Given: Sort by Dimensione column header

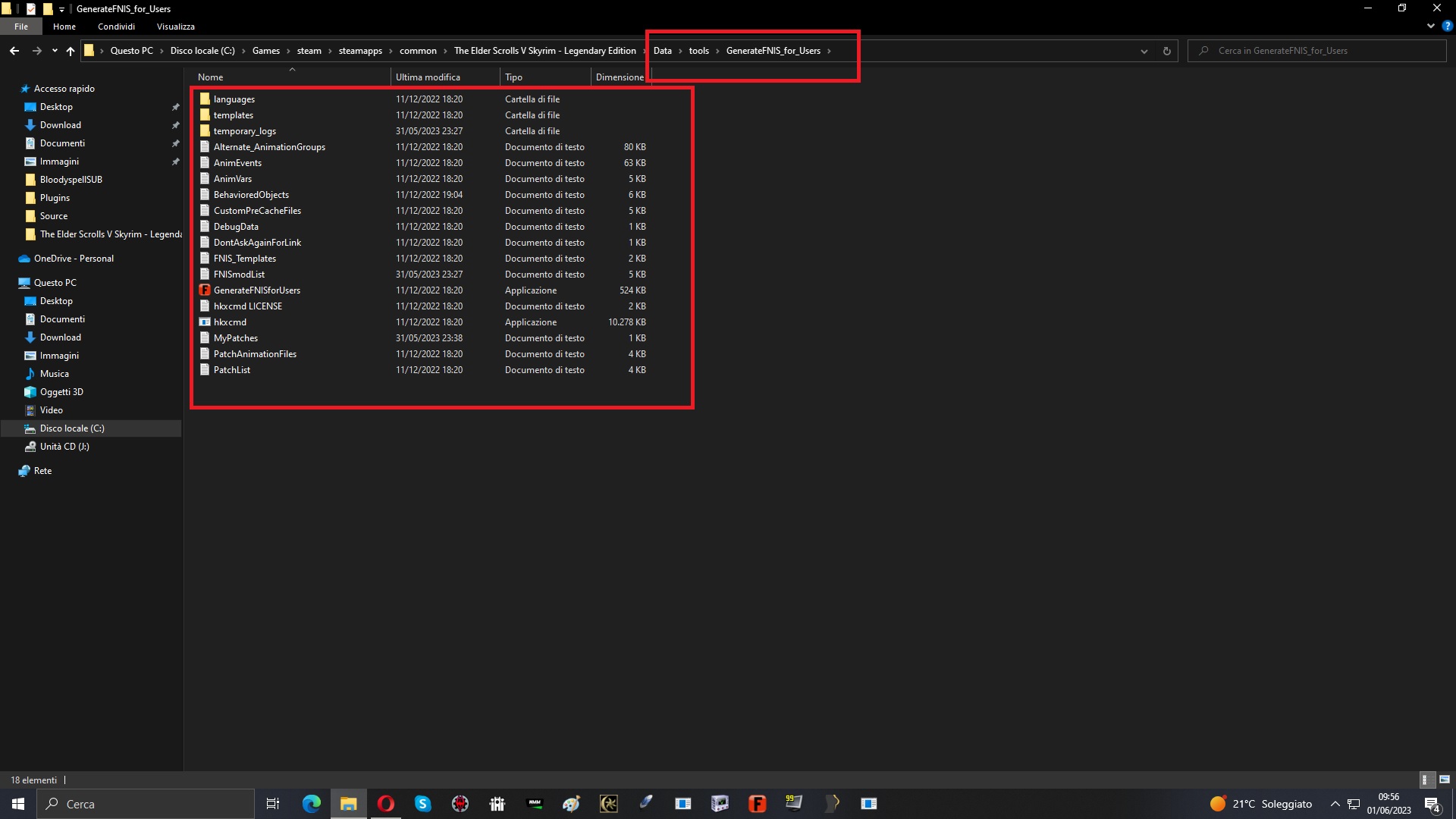Looking at the screenshot, I should pos(620,77).
